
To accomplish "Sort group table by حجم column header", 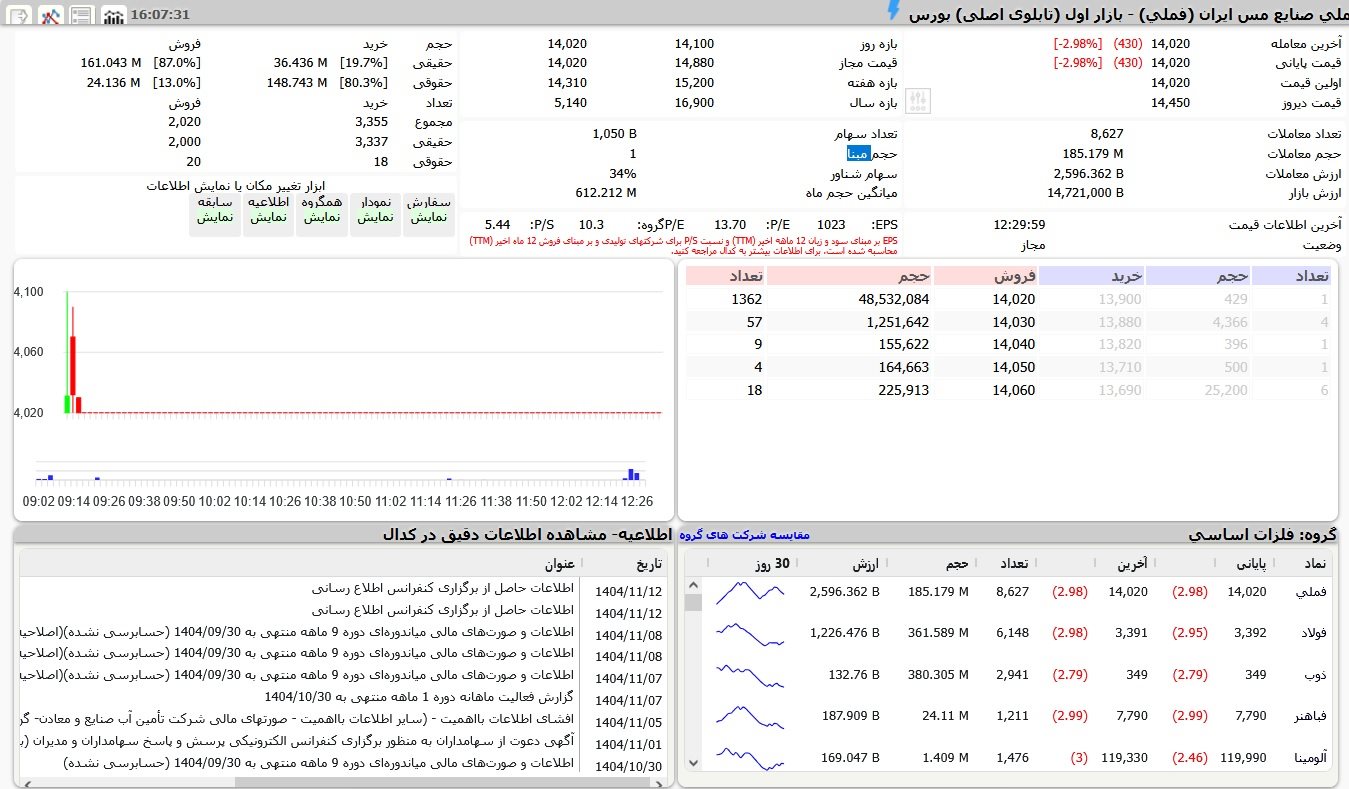I will 956,563.
